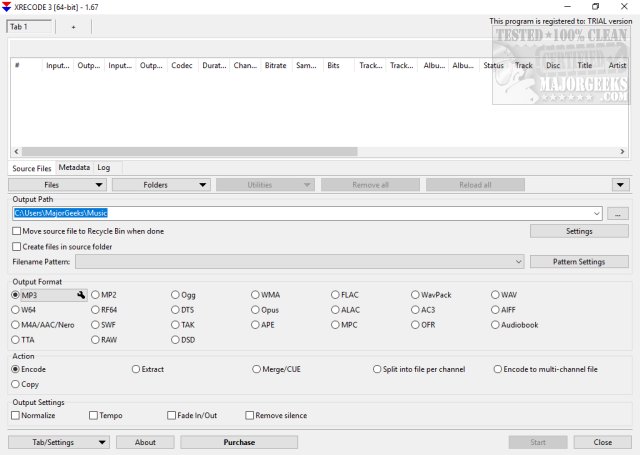Screen dimensions: 640x455
Task: Choose the Merge/CUE action
Action: (x=256, y=369)
